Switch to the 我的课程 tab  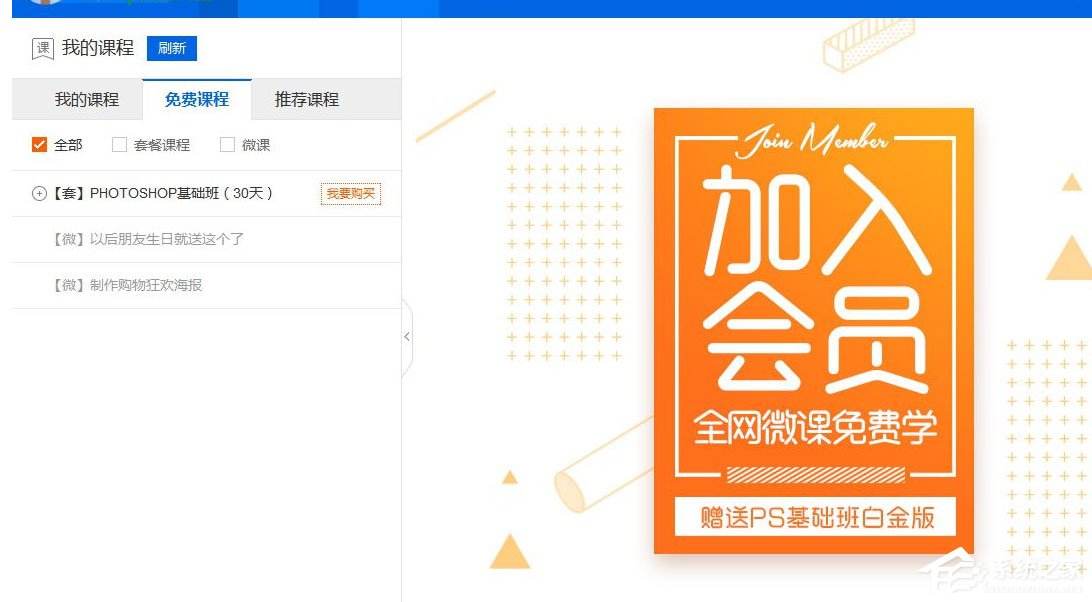[x=87, y=100]
